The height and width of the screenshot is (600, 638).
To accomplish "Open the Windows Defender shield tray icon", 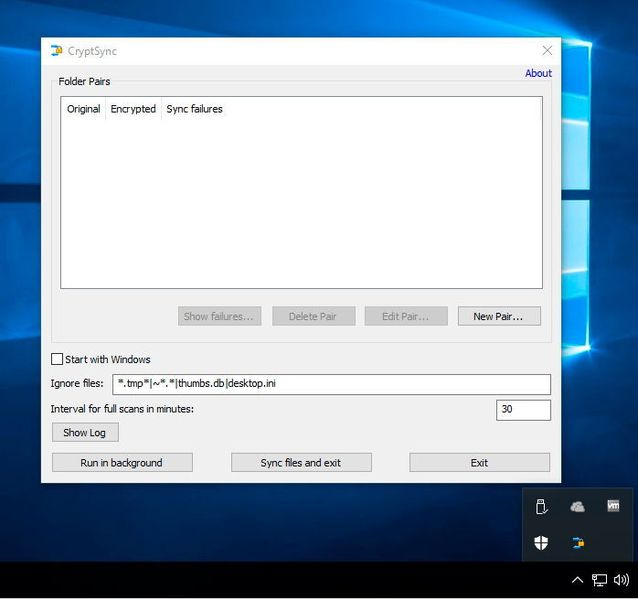I will [541, 542].
